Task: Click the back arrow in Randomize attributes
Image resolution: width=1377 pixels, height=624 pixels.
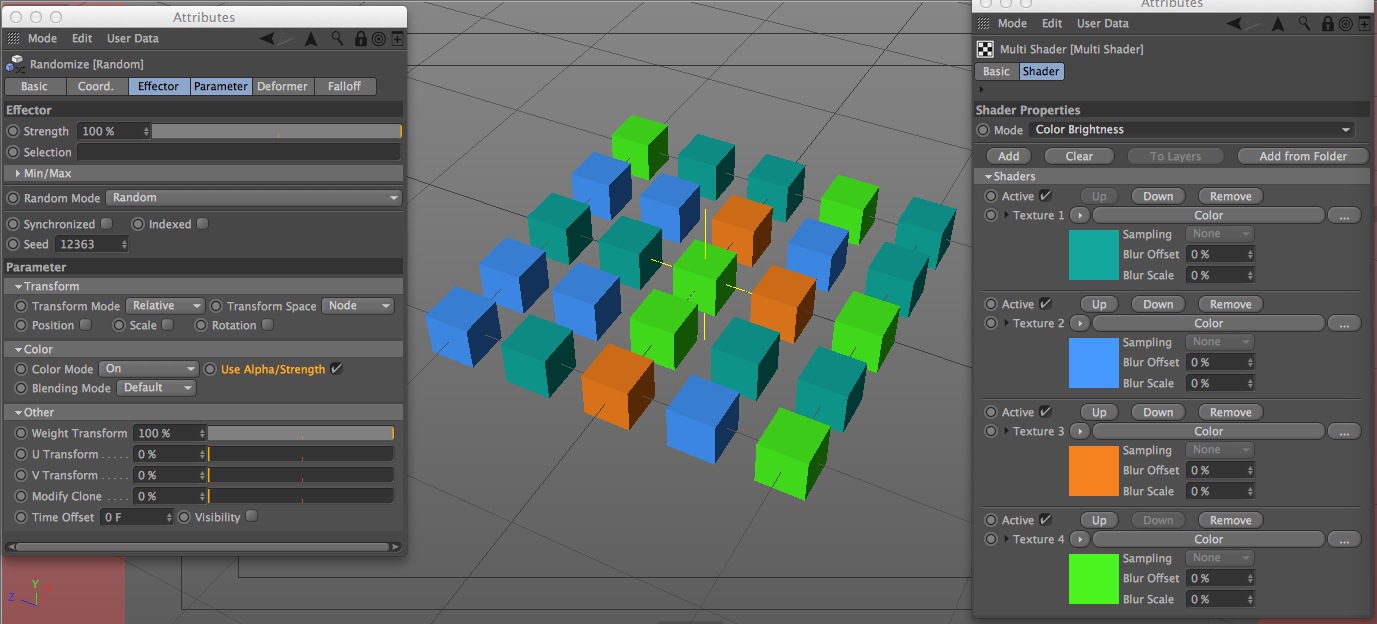Action: (267, 39)
